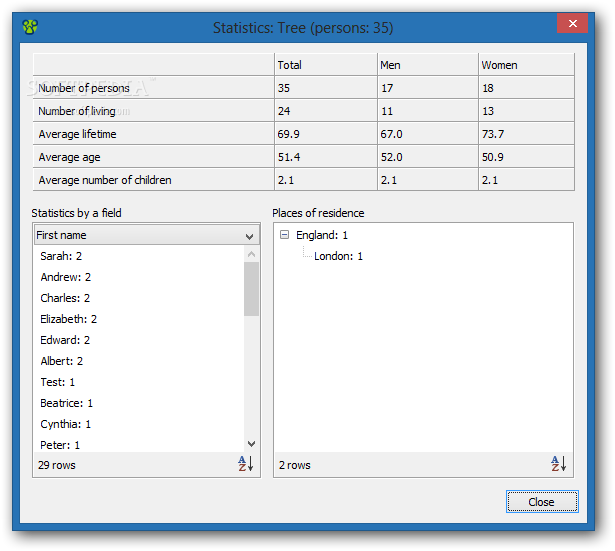Select England: 1 in places of residence
This screenshot has height=551, width=615.
[322, 235]
